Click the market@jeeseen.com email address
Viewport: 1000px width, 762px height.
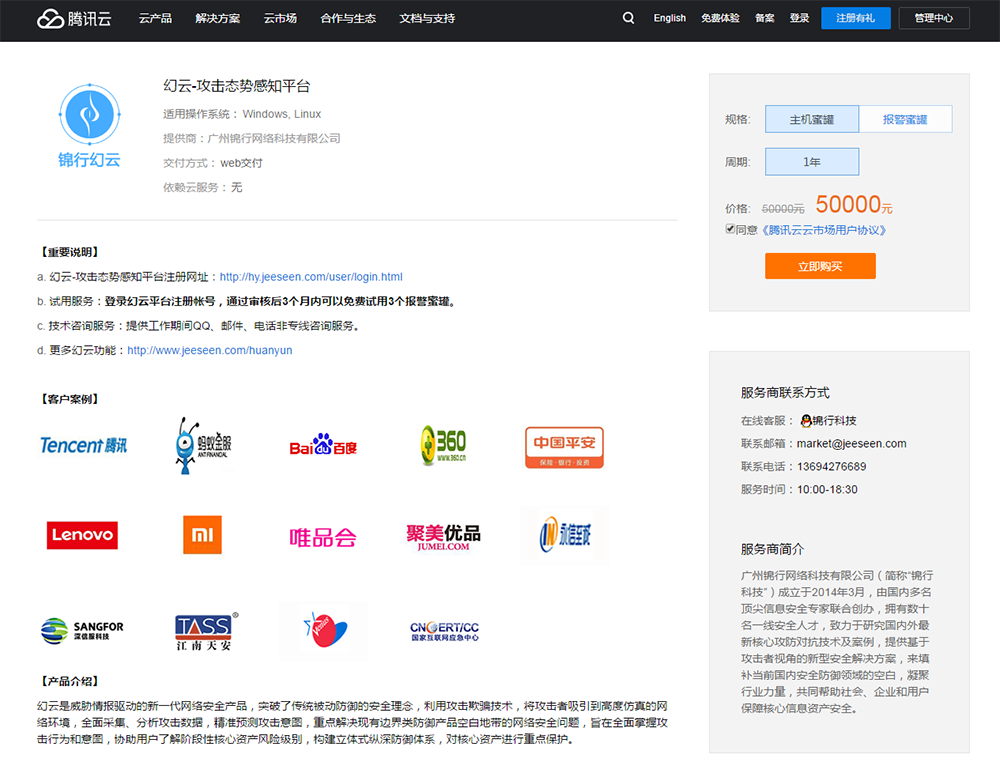851,443
